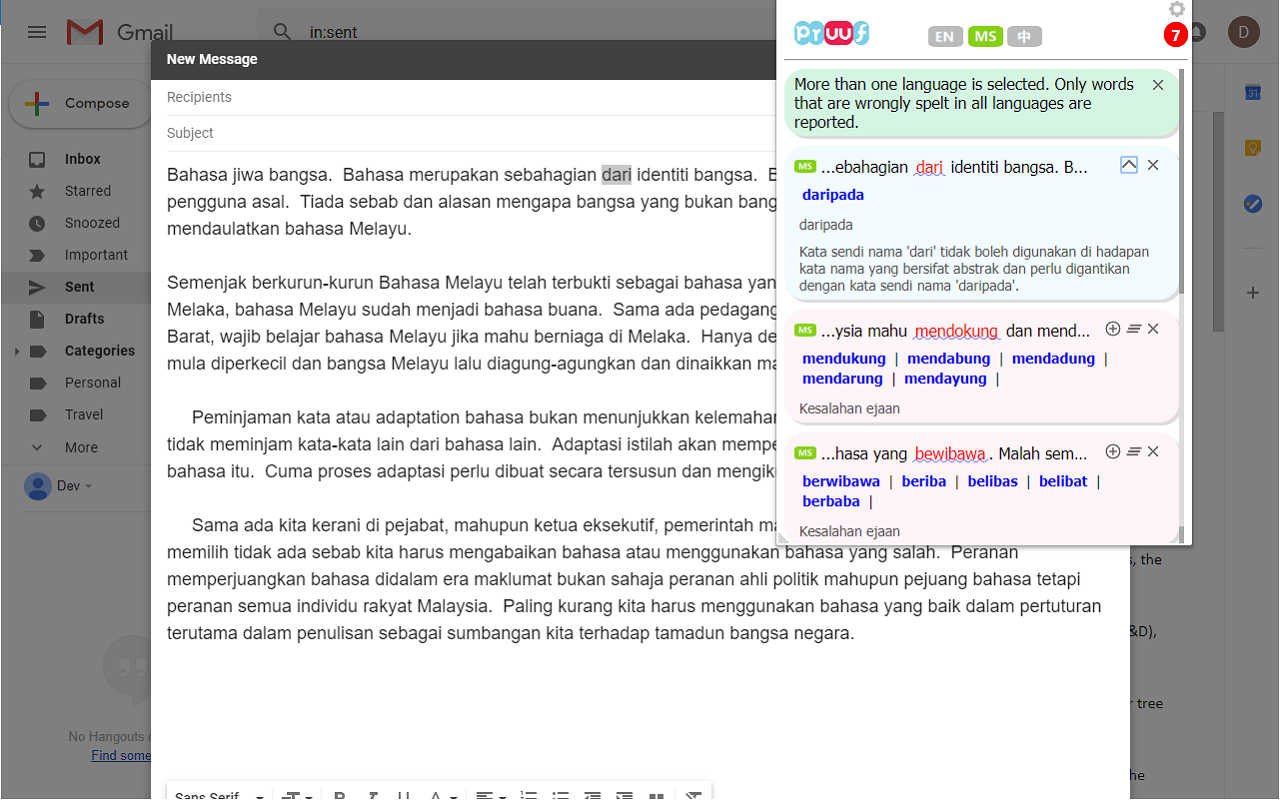The image size is (1280, 800).
Task: Click the MS badge on 'mendokung' card
Action: 805,329
